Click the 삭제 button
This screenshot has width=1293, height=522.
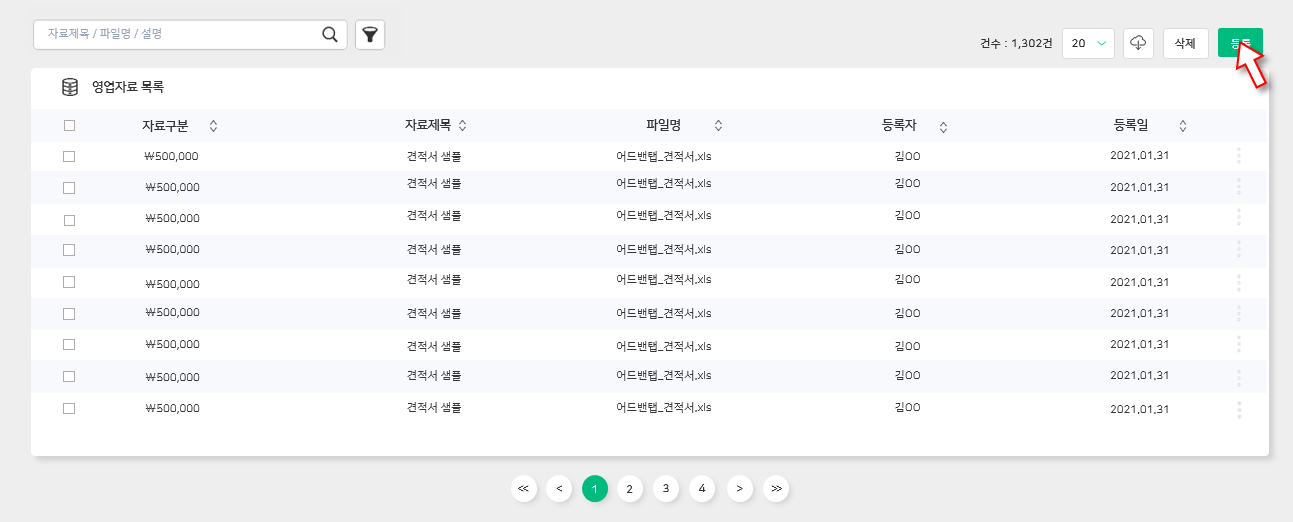[1185, 43]
